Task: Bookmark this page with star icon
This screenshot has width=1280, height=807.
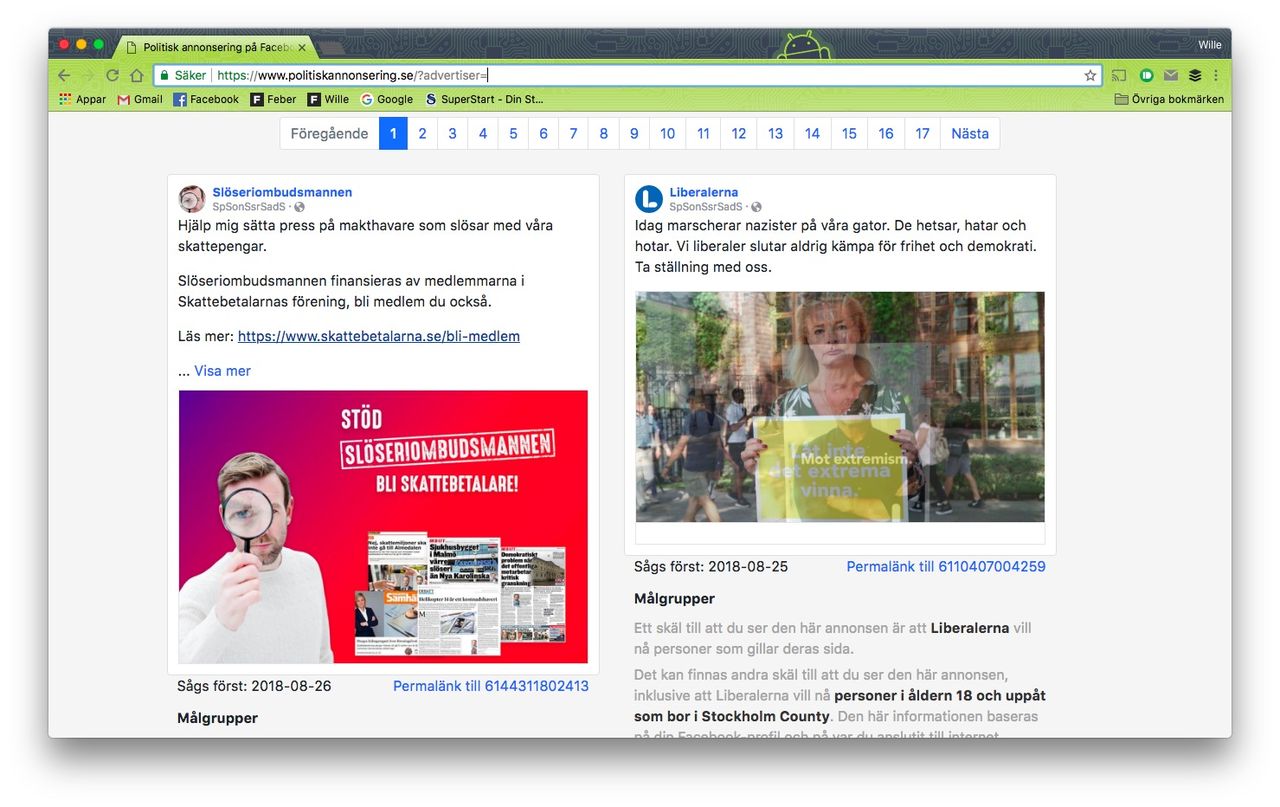Action: pos(1090,75)
